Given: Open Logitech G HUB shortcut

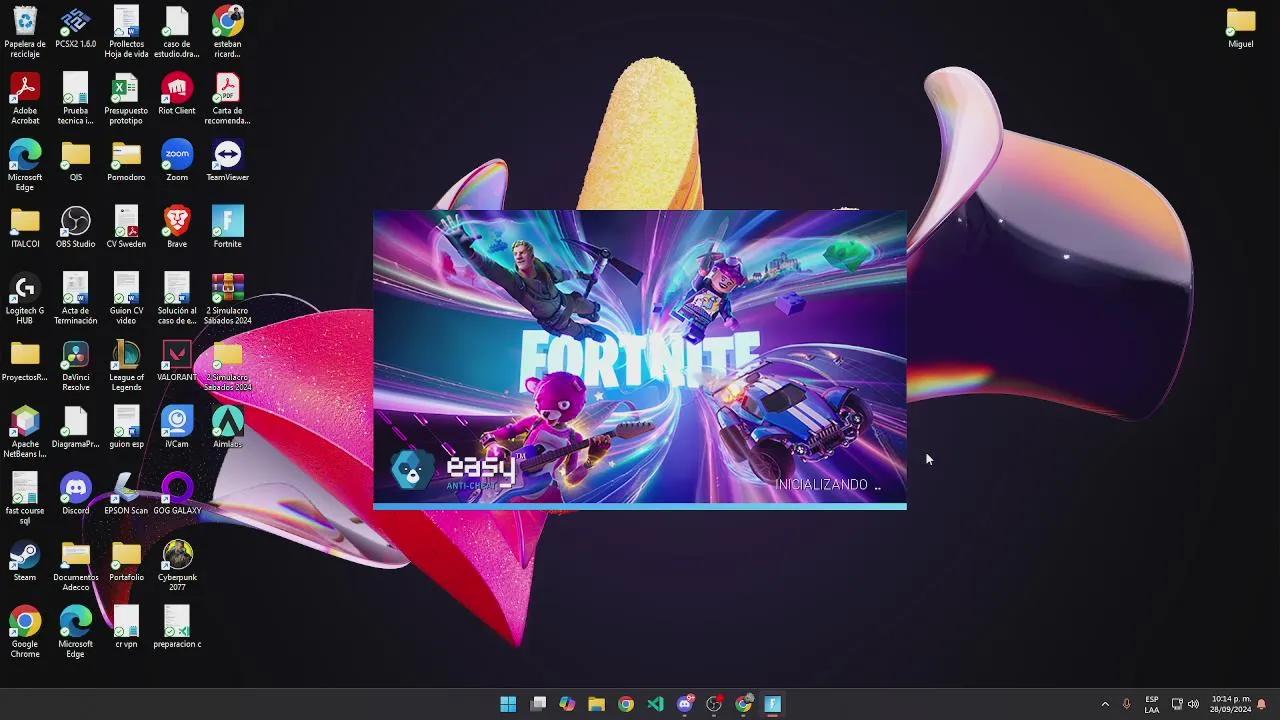Looking at the screenshot, I should point(25,299).
